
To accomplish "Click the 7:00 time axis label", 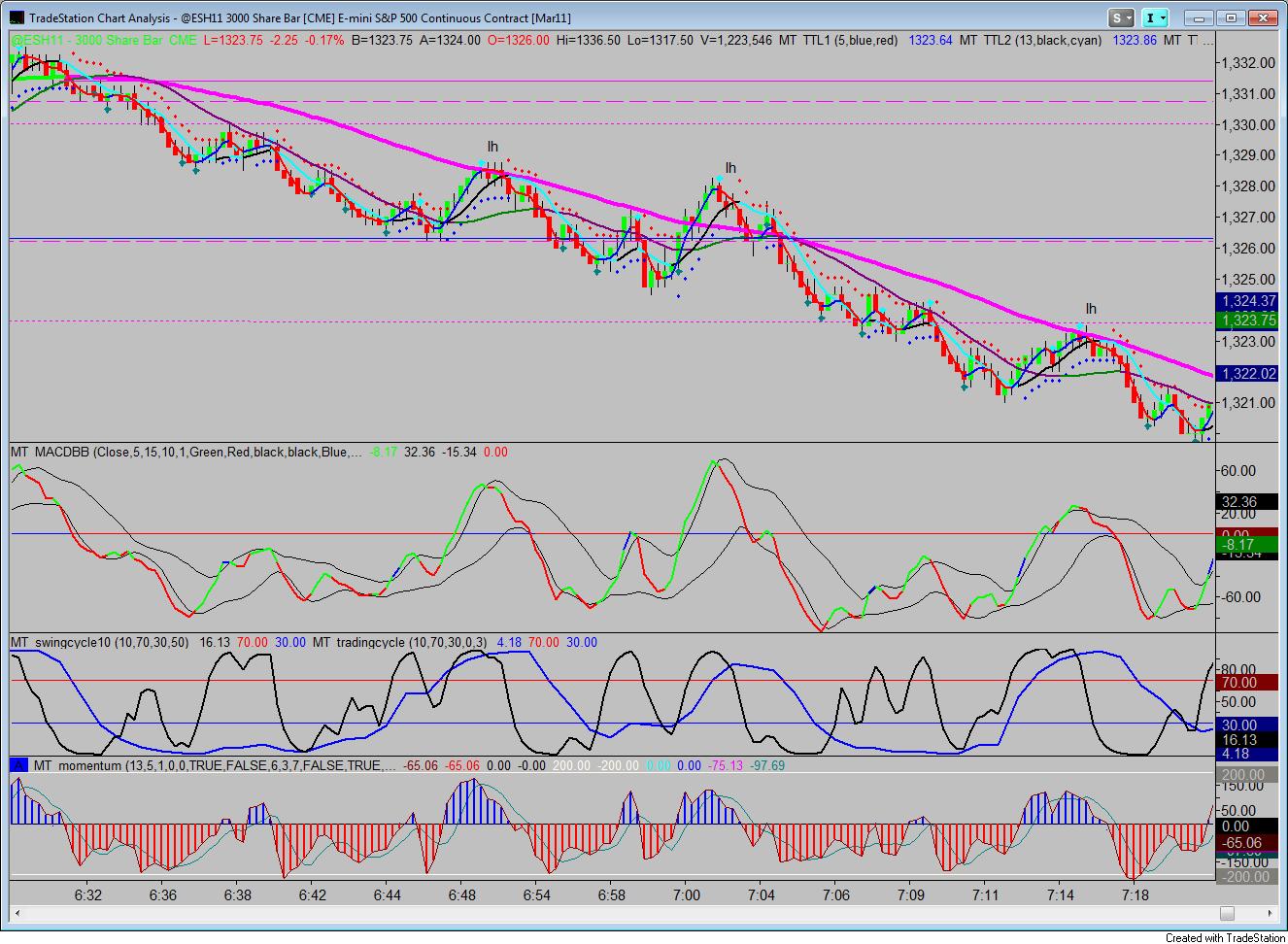I will pyautogui.click(x=686, y=894).
